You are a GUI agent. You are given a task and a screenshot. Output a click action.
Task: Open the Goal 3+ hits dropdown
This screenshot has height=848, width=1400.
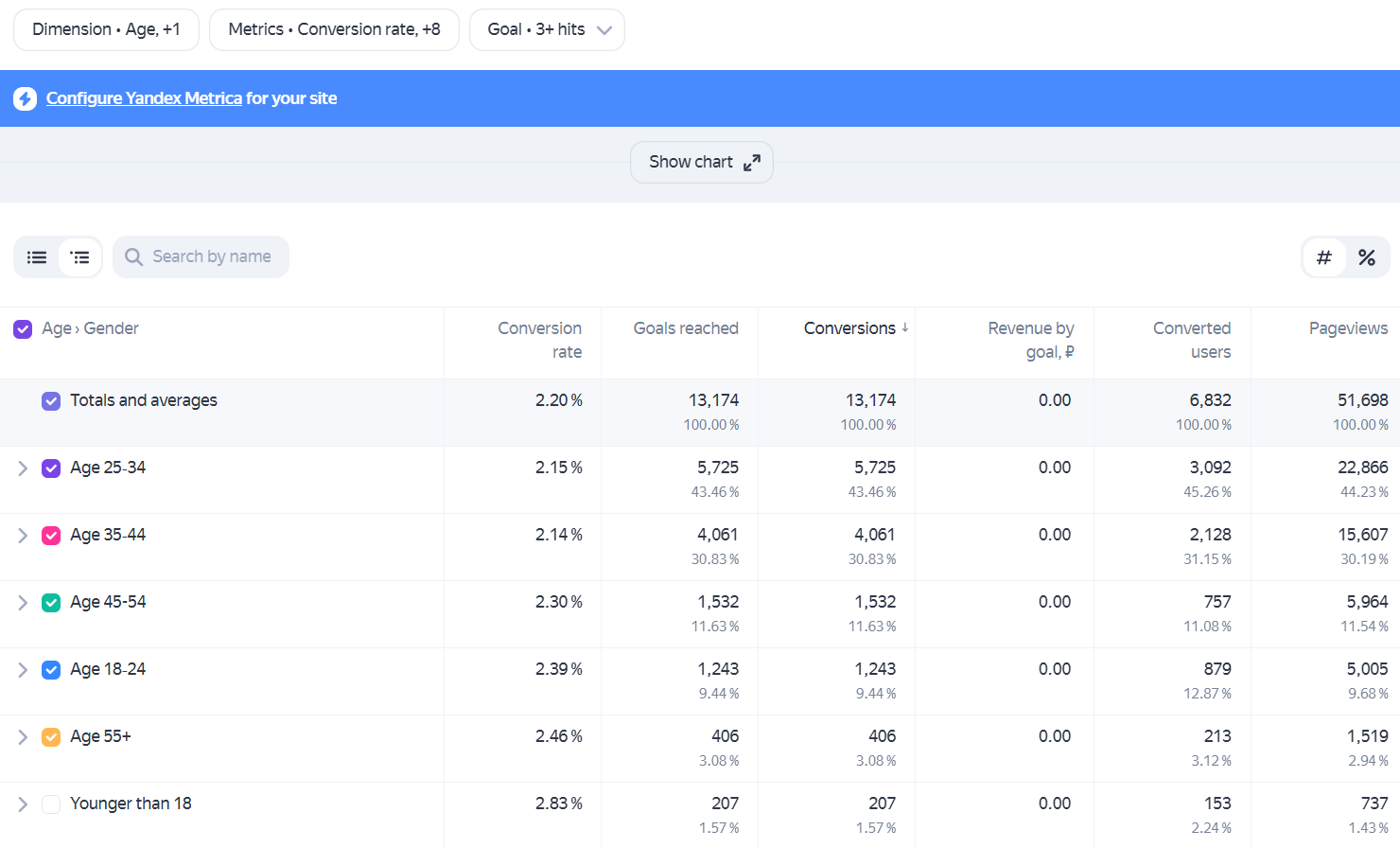pos(547,29)
